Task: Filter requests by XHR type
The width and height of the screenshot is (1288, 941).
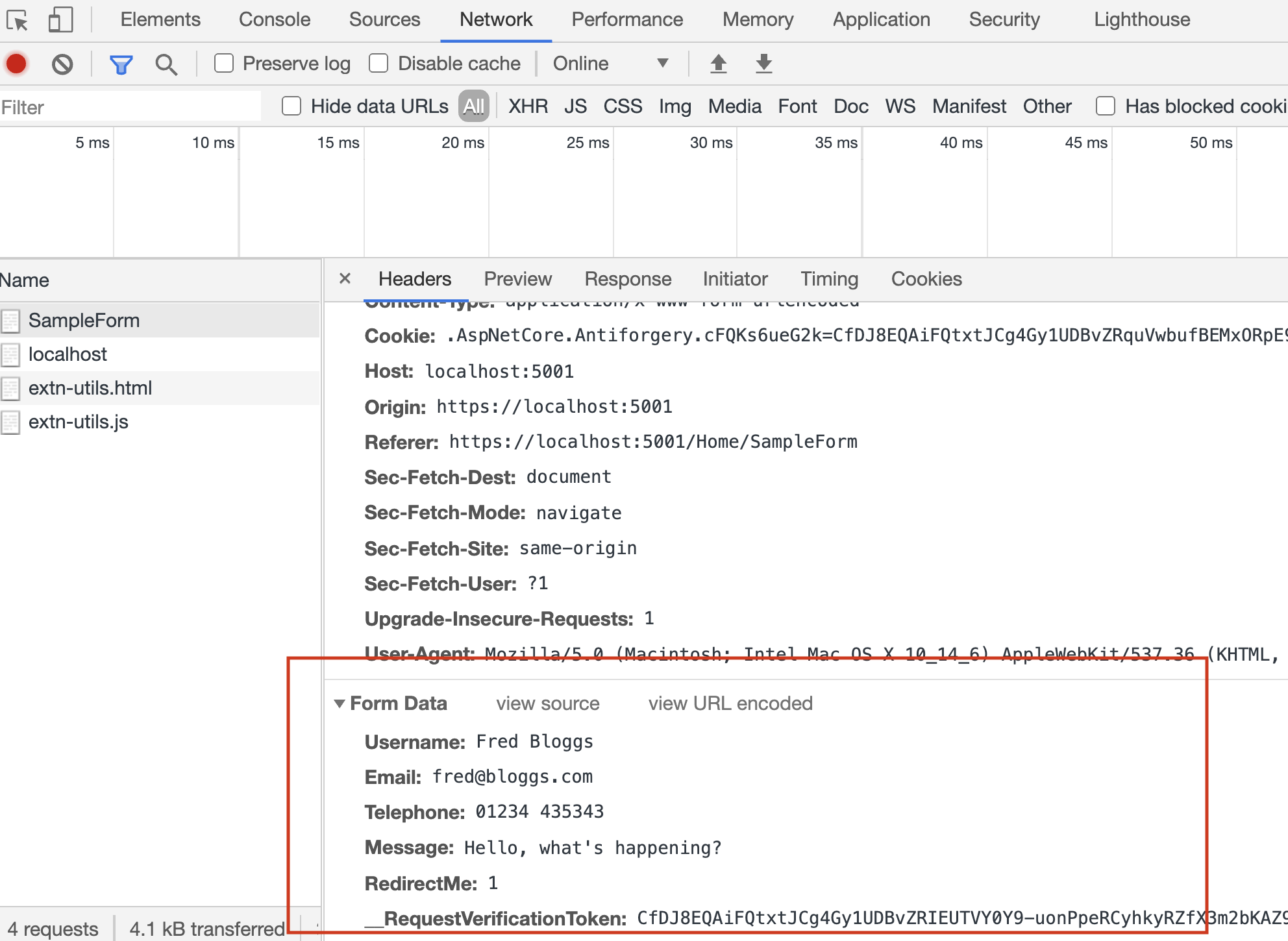Action: 528,106
